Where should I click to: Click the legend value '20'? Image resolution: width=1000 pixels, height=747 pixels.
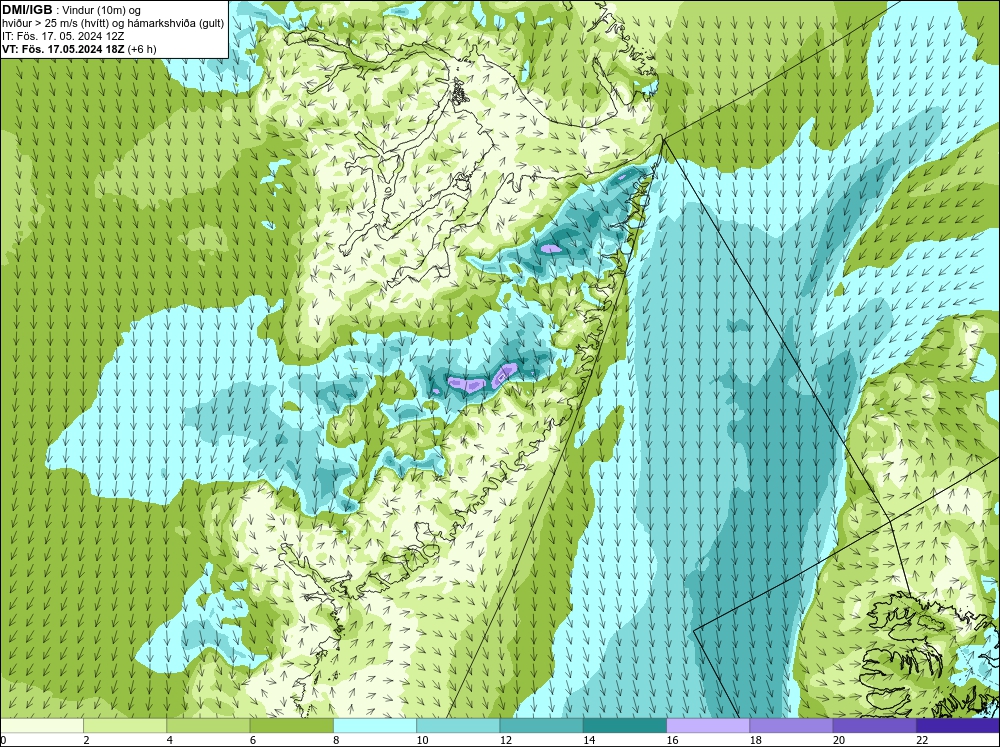(x=839, y=740)
